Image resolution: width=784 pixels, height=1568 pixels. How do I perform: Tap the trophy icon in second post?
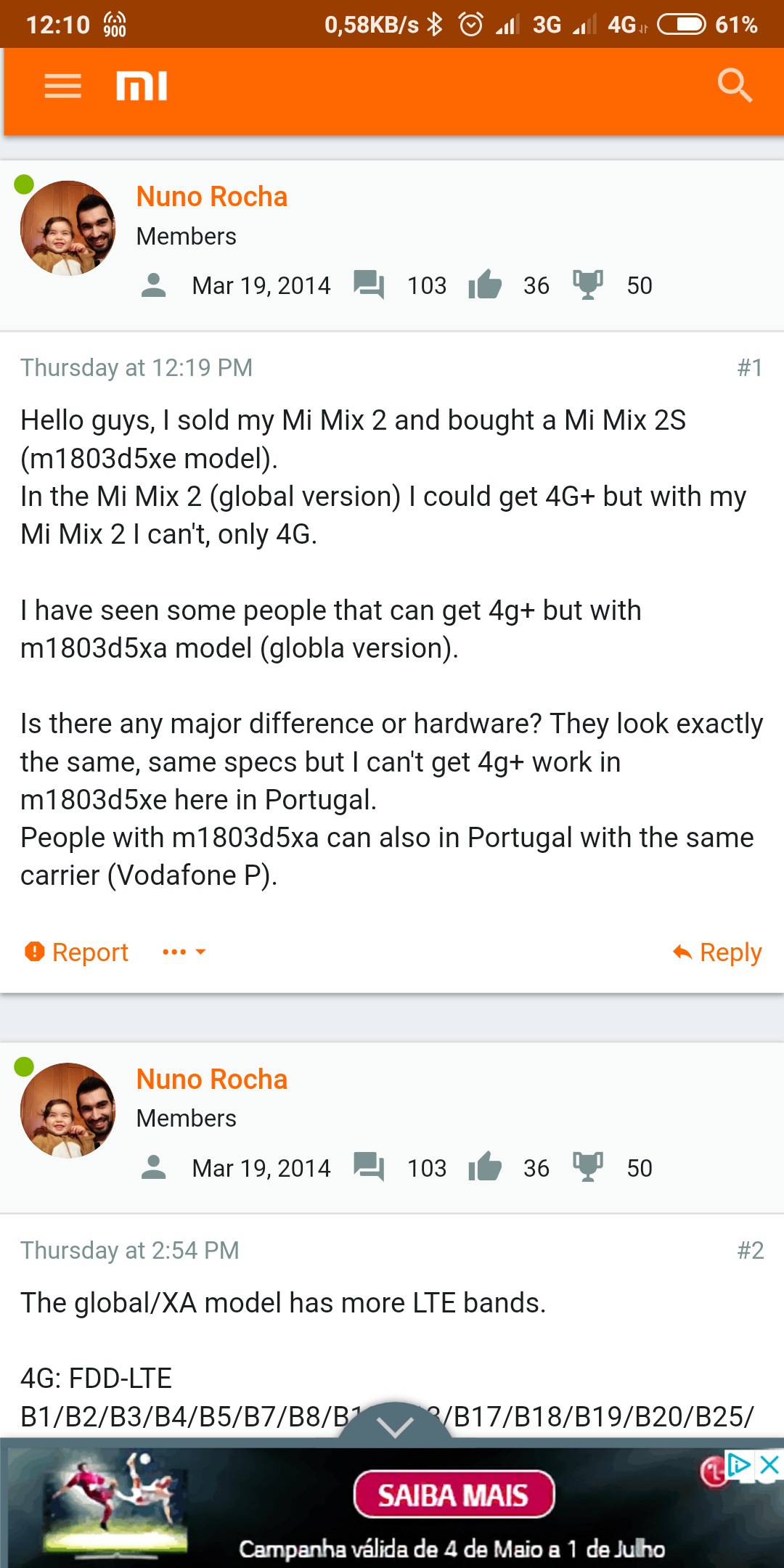point(588,1167)
